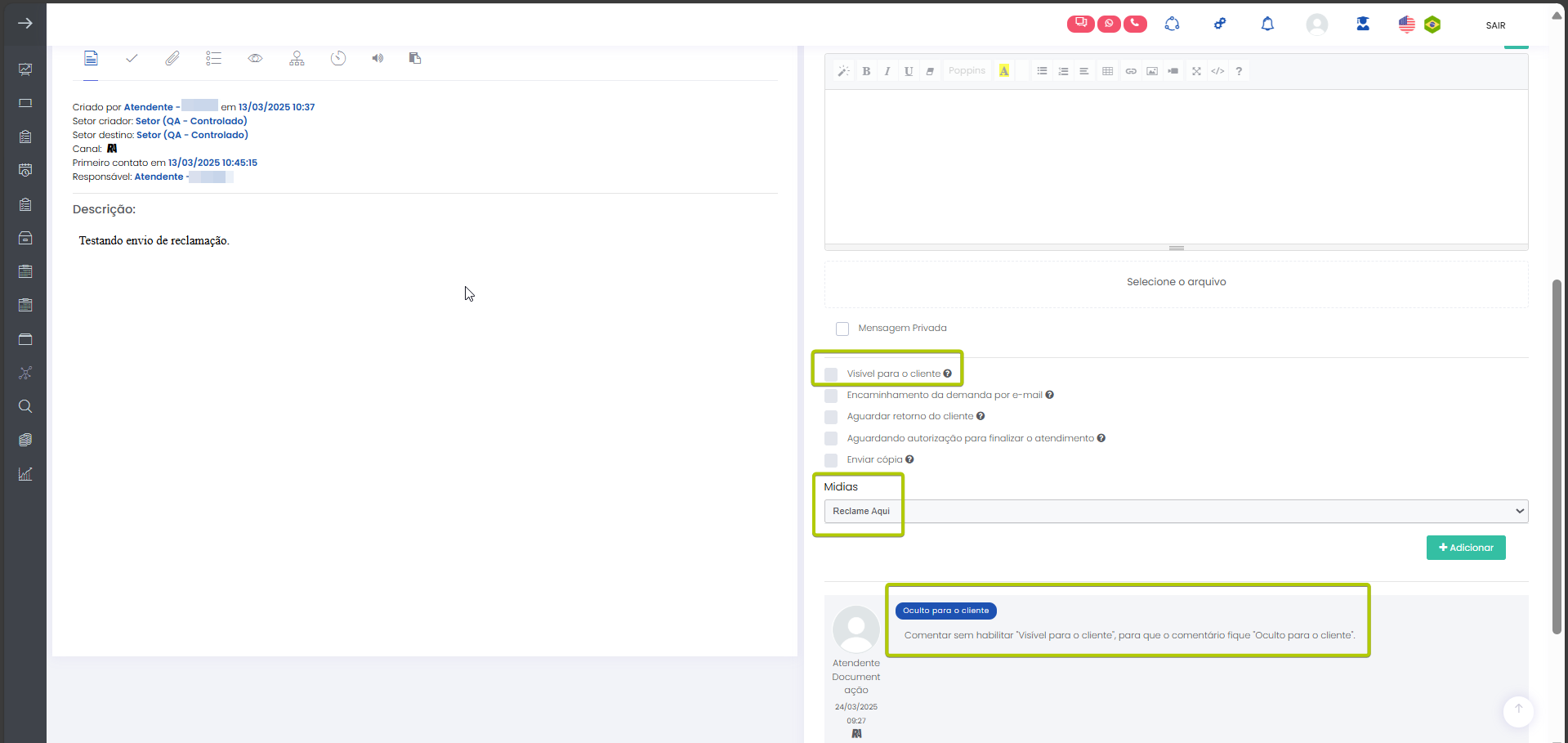The width and height of the screenshot is (1568, 743).
Task: Click the hierarchy organization chart icon
Action: pos(297,58)
